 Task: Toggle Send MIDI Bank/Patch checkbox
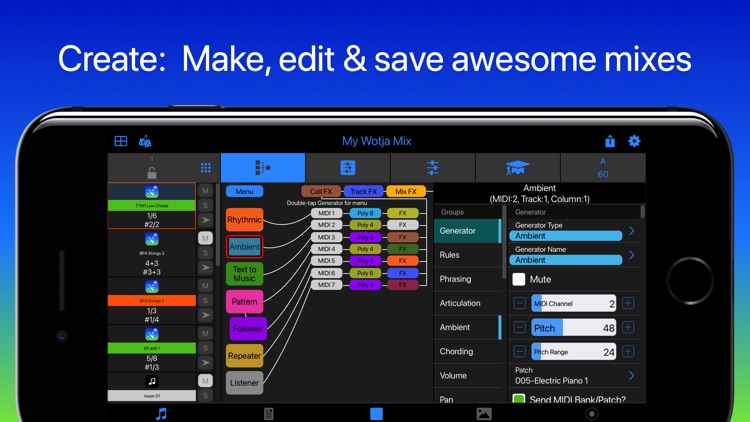[518, 399]
